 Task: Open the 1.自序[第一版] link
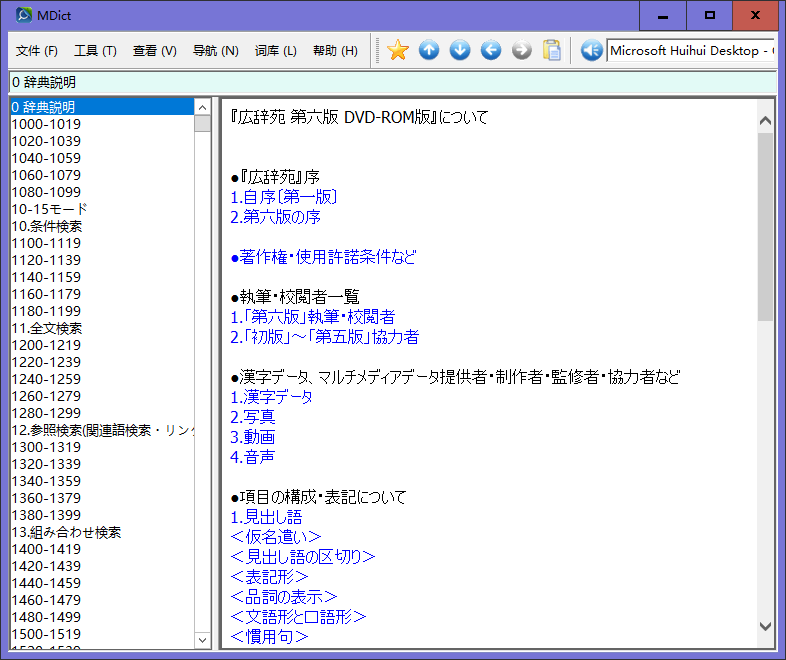tap(283, 197)
